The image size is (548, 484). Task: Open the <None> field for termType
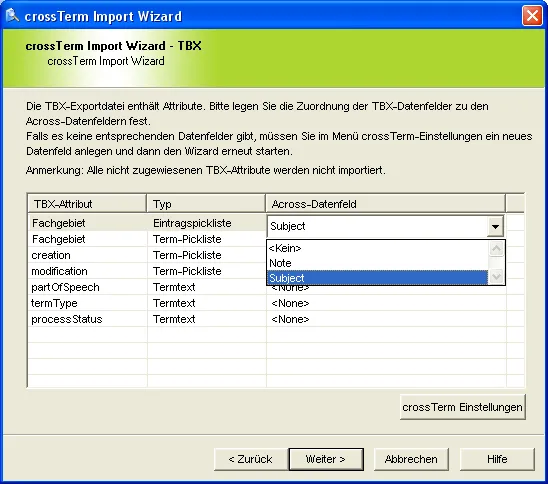pos(386,303)
